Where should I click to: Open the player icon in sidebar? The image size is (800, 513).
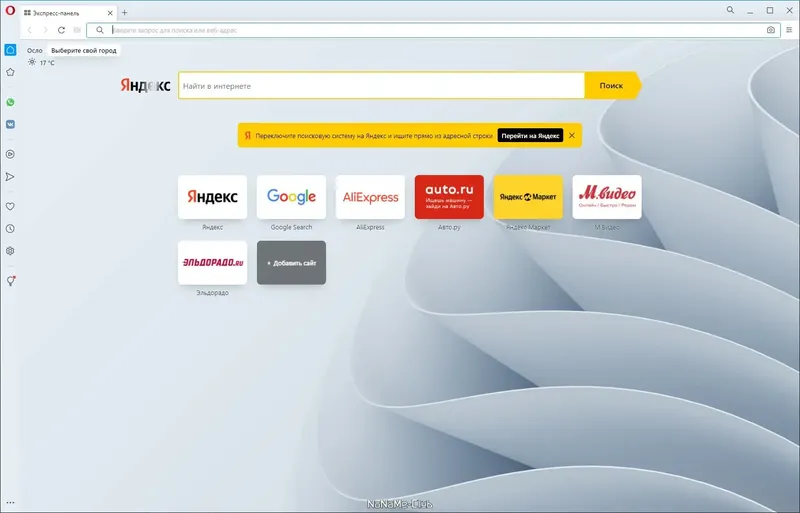click(x=10, y=154)
